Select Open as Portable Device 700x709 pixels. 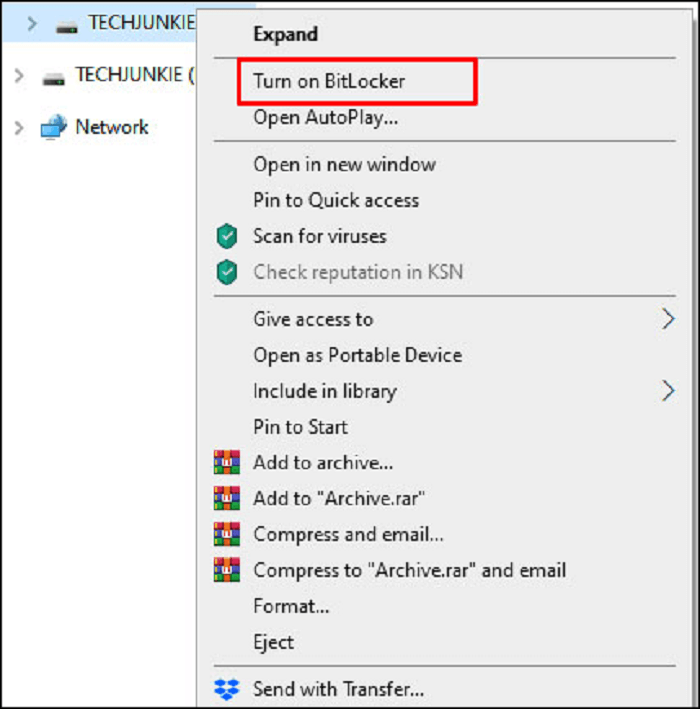tap(358, 355)
